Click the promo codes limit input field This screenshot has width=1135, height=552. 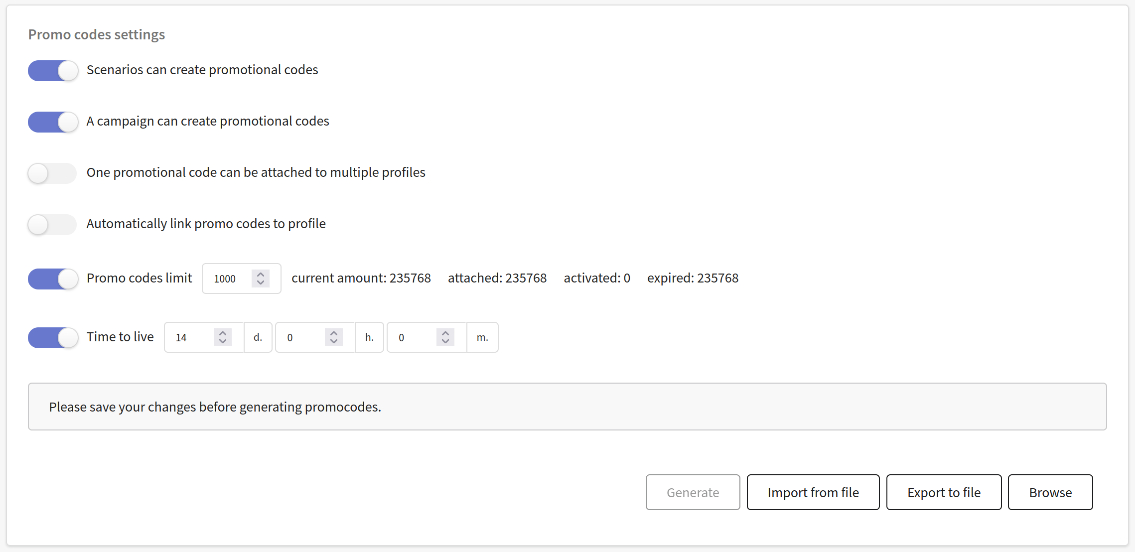pyautogui.click(x=242, y=279)
